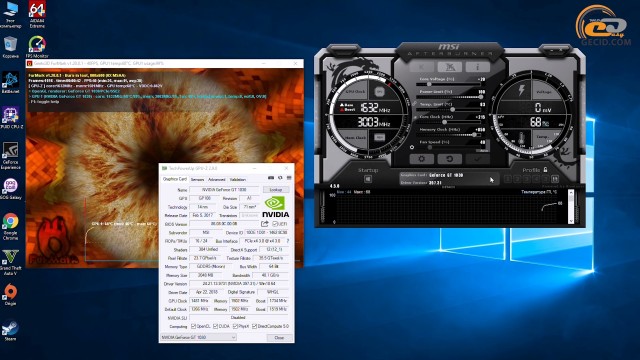Click Afterburner apply checkmark button
This screenshot has width=640, height=360.
coord(477,159)
